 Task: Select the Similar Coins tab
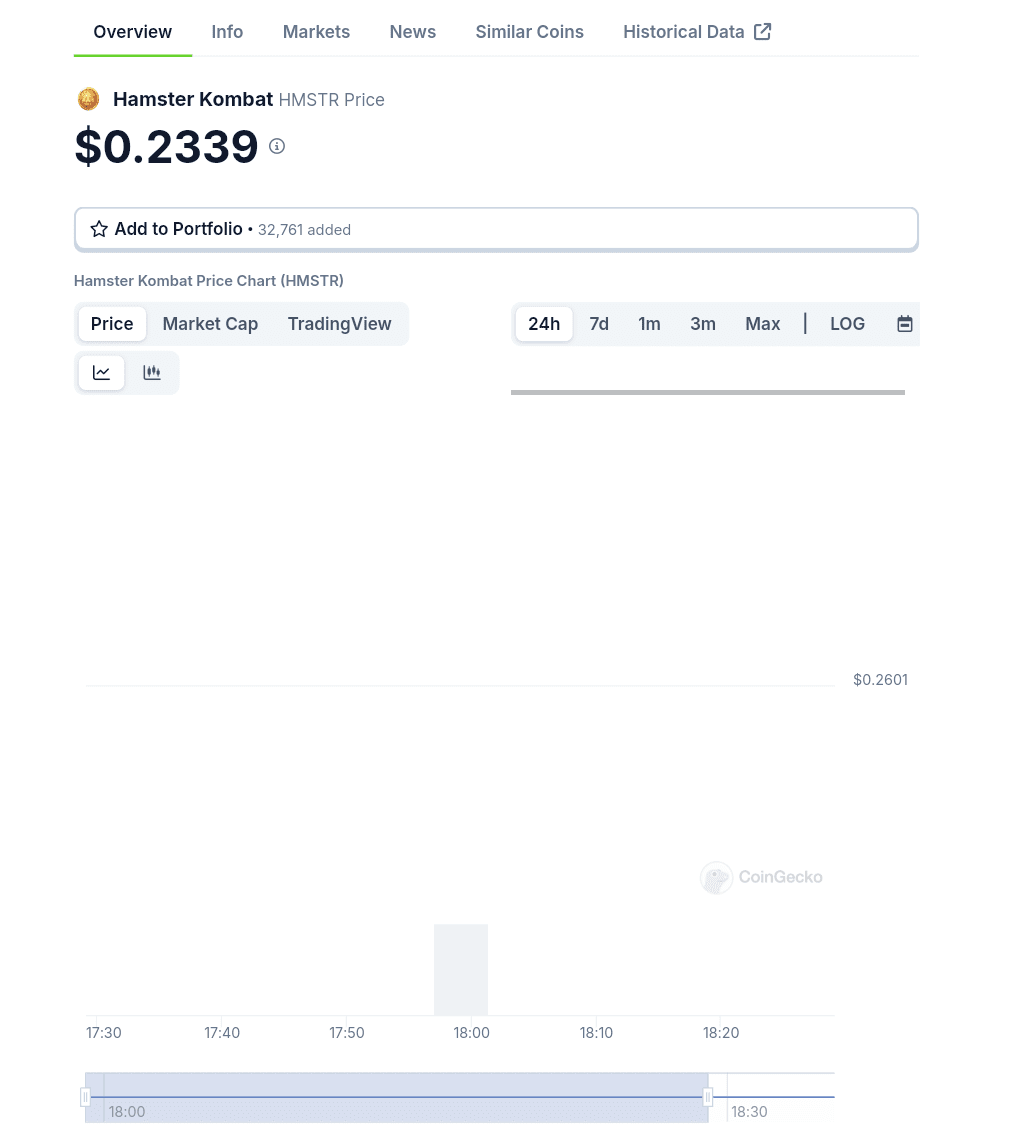pos(529,31)
